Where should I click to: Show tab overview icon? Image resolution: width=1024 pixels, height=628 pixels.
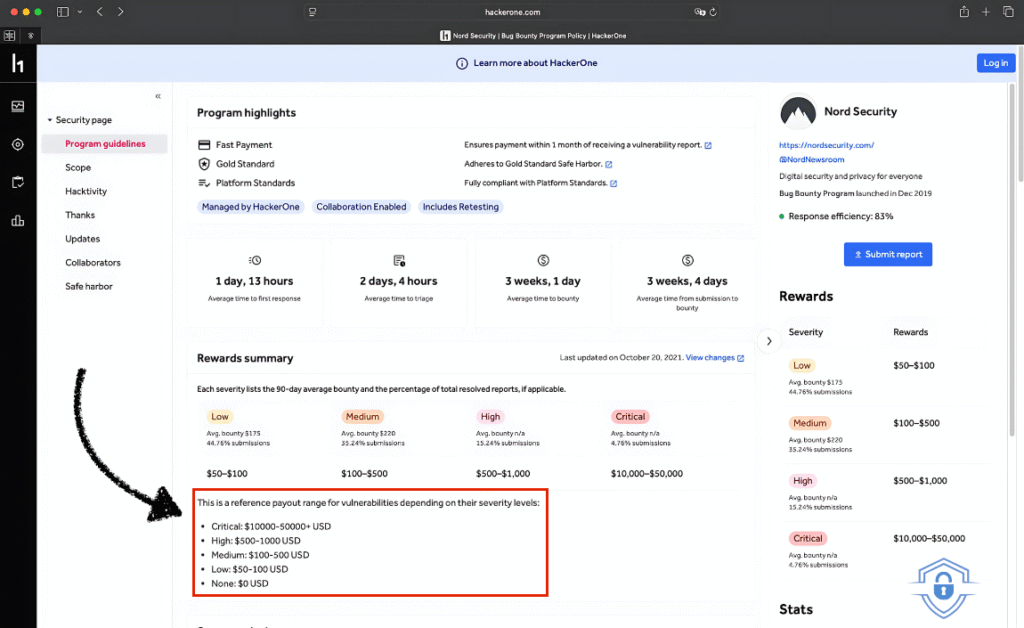point(1008,12)
